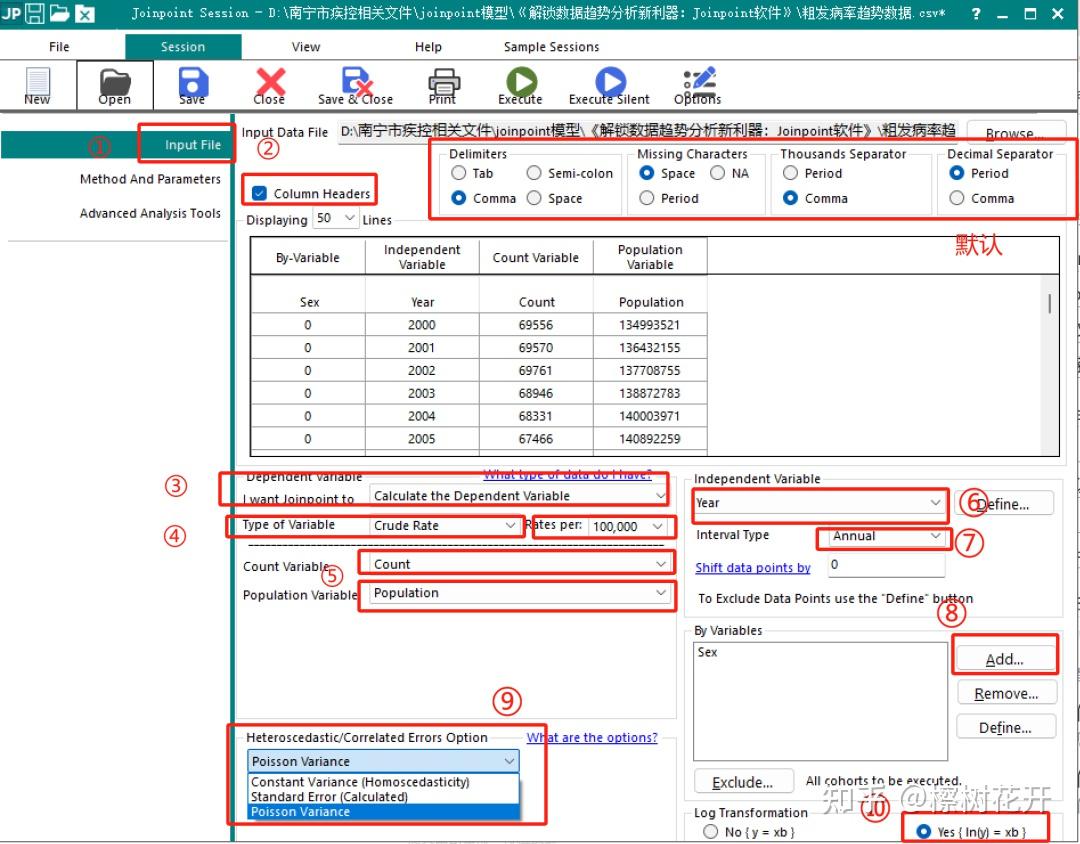Click the Year cell 2003
The height and width of the screenshot is (844, 1080).
pyautogui.click(x=422, y=393)
